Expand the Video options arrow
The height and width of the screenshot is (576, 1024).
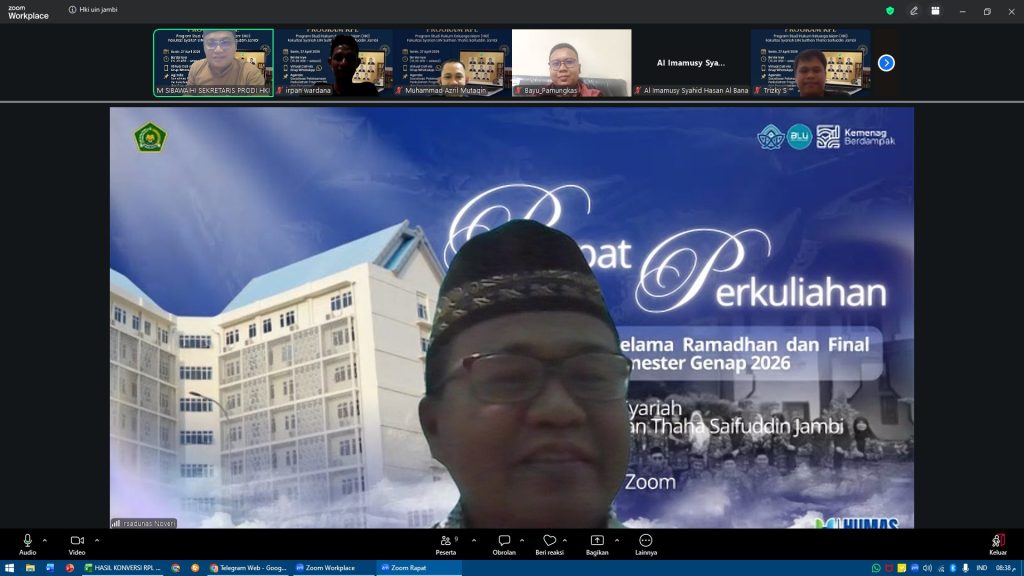96,540
